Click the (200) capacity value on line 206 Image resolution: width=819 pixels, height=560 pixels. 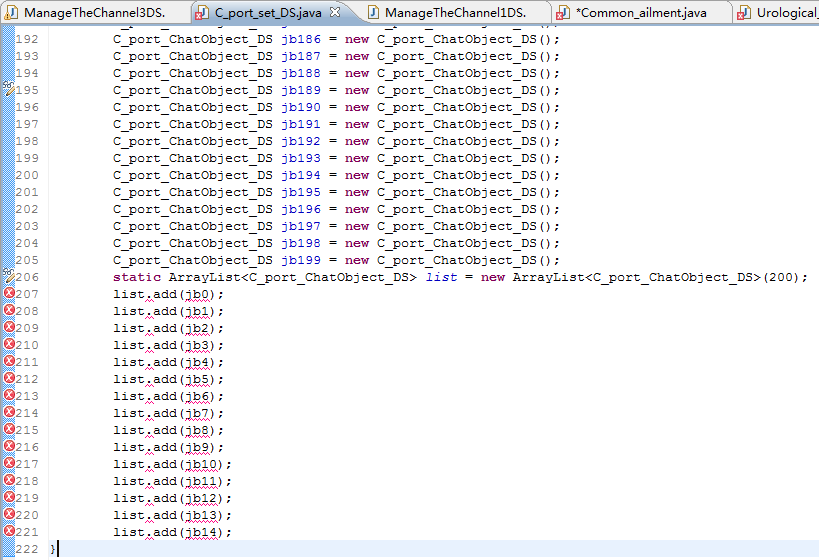[781, 277]
